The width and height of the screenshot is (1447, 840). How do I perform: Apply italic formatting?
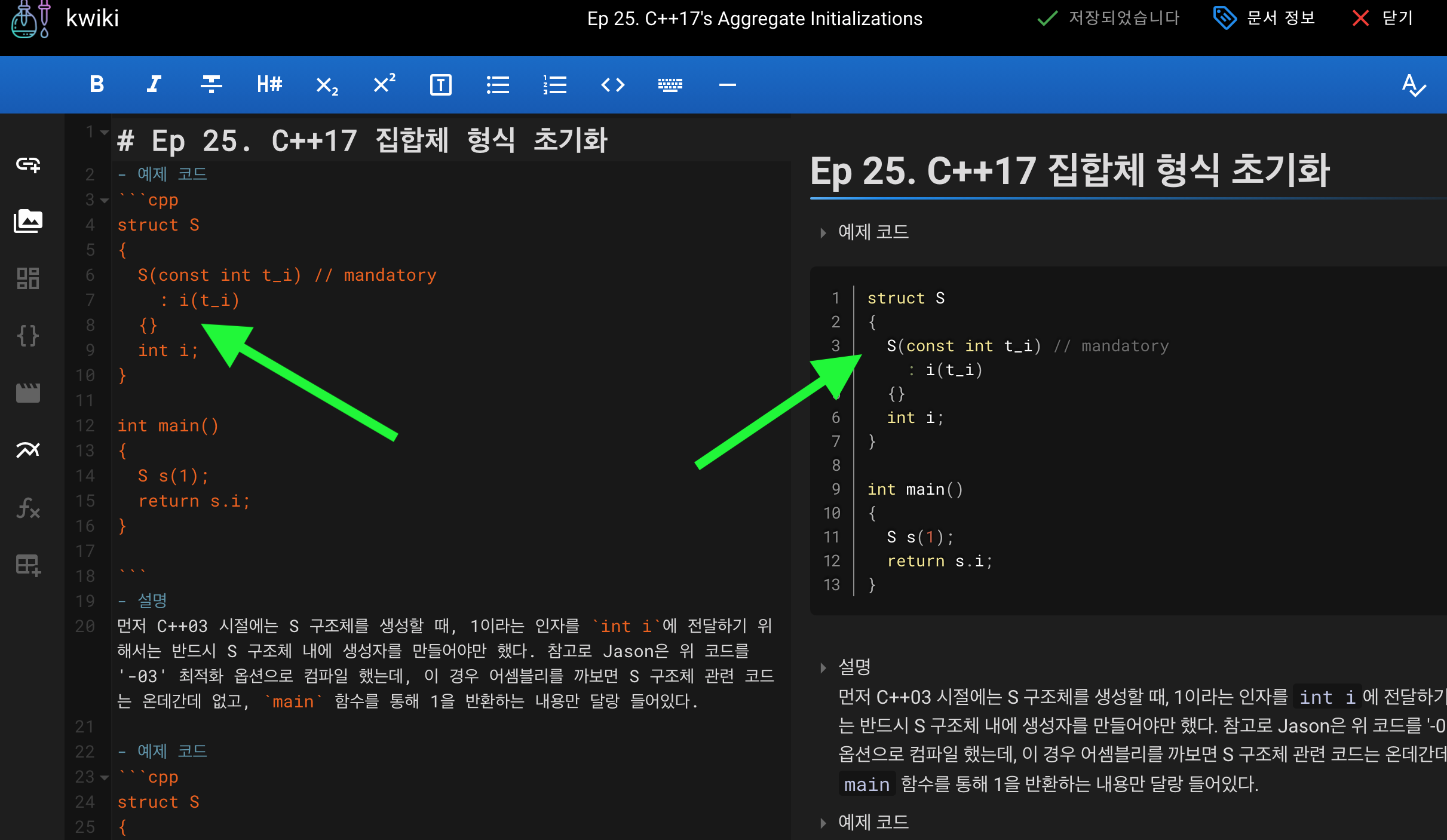pyautogui.click(x=154, y=84)
